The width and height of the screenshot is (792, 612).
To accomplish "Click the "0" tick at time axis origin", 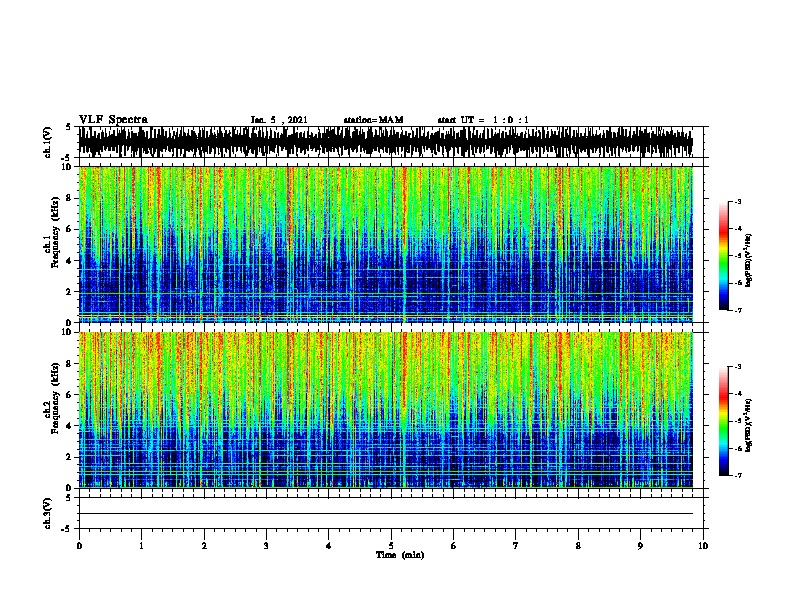I will [x=79, y=546].
